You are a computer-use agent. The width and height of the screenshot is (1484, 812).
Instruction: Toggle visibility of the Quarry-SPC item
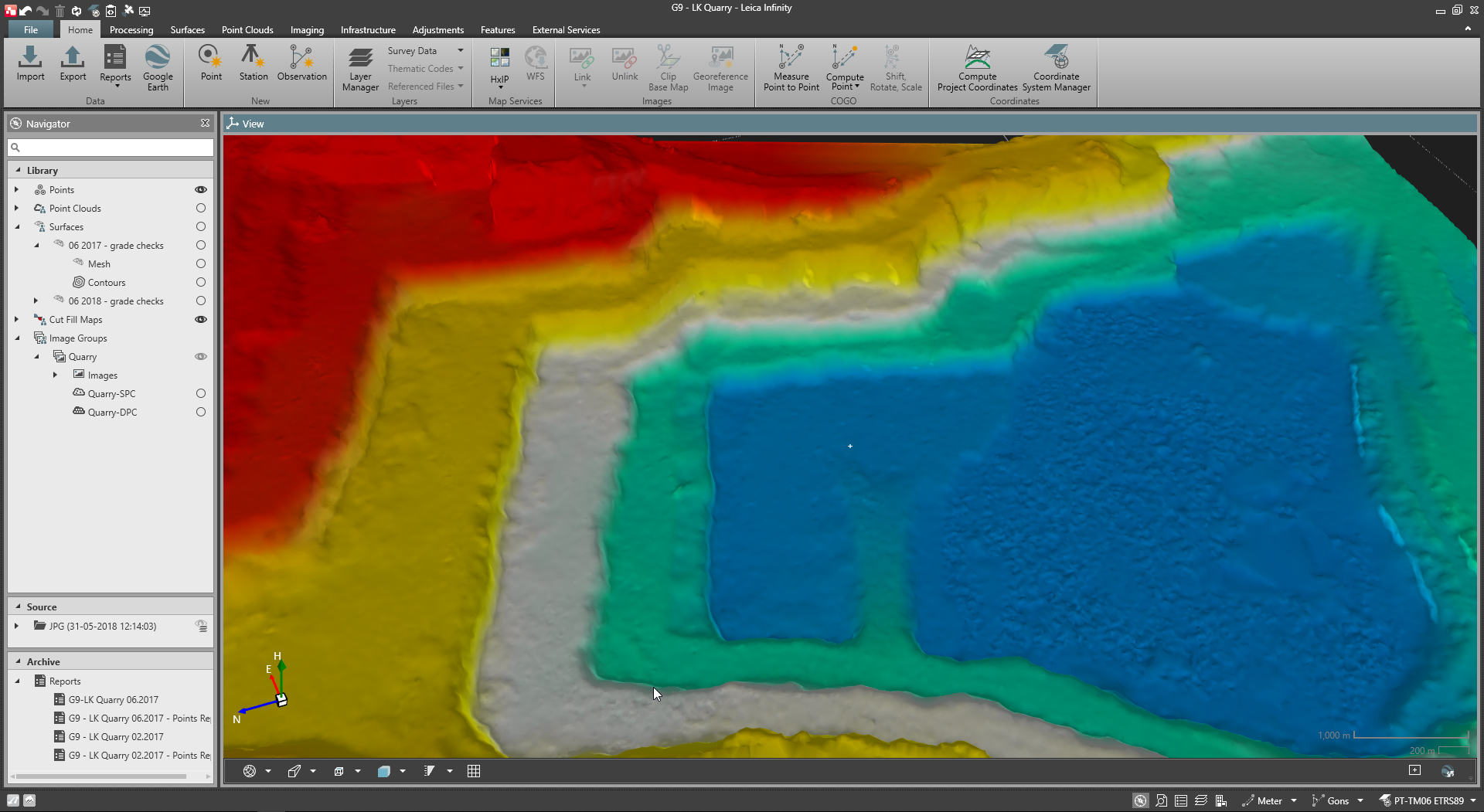[201, 394]
